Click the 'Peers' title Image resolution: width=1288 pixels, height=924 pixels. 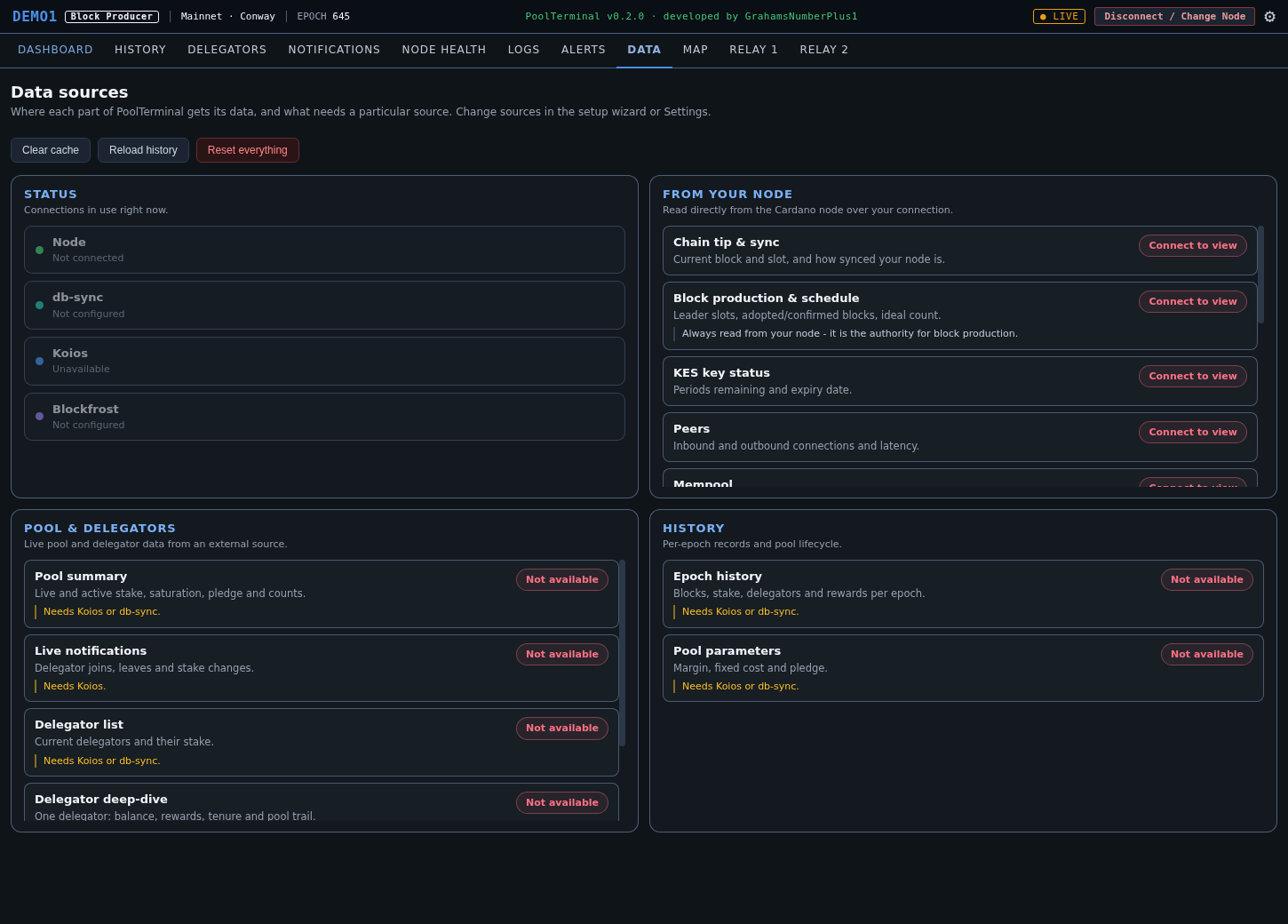[x=692, y=429]
